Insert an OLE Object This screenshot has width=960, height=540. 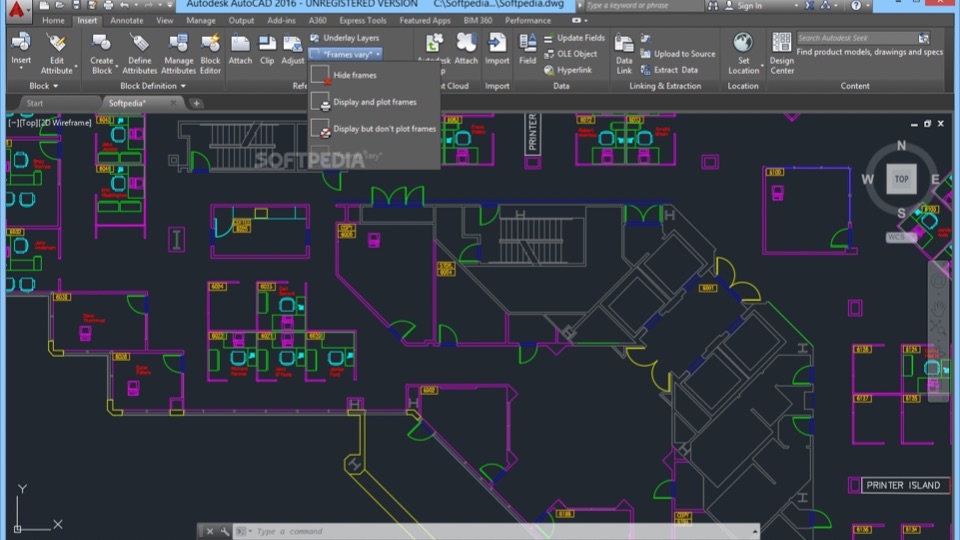(x=571, y=54)
